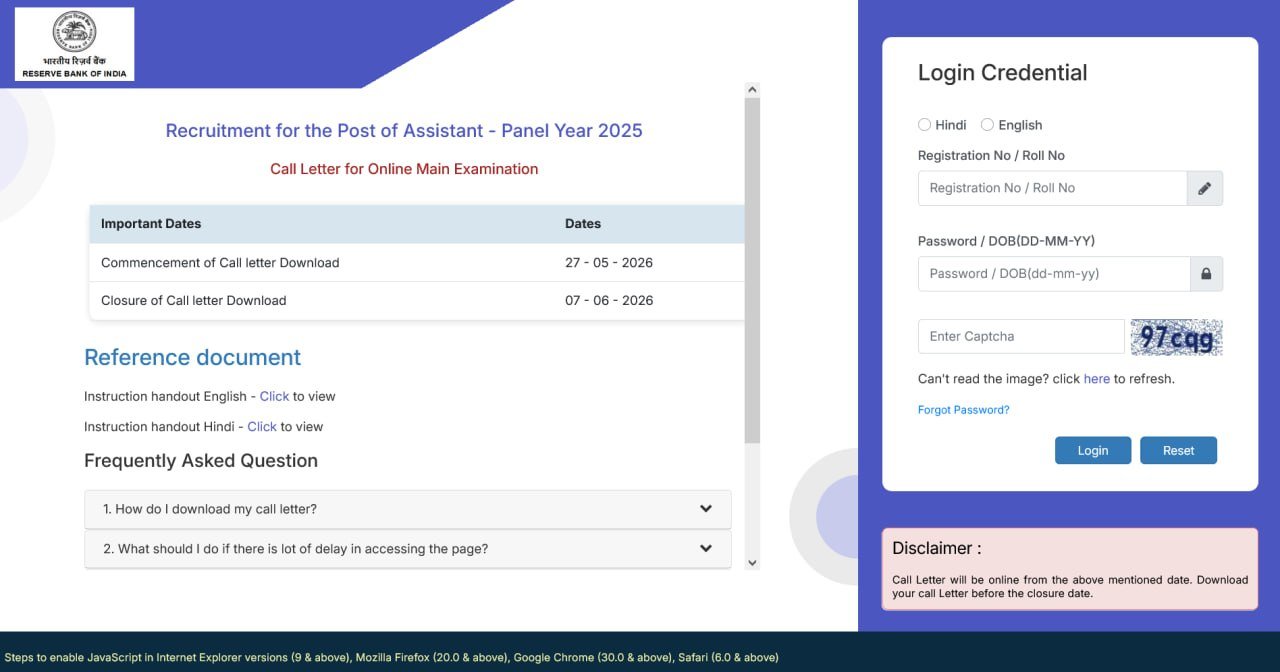Image resolution: width=1280 pixels, height=672 pixels.
Task: Click the scrollbar down arrow
Action: pyautogui.click(x=753, y=563)
